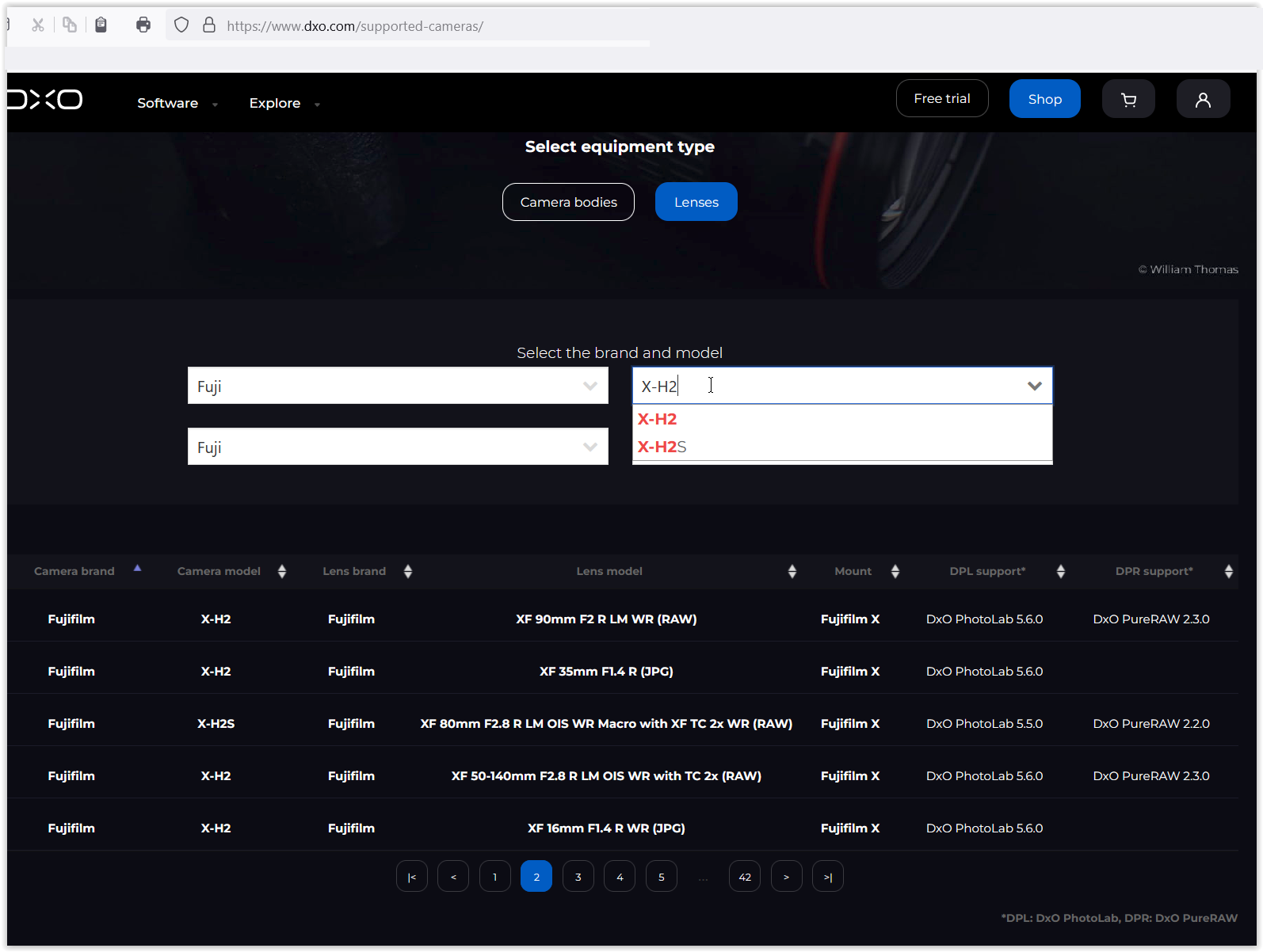Open the Software menu
1263x952 pixels.
point(177,103)
